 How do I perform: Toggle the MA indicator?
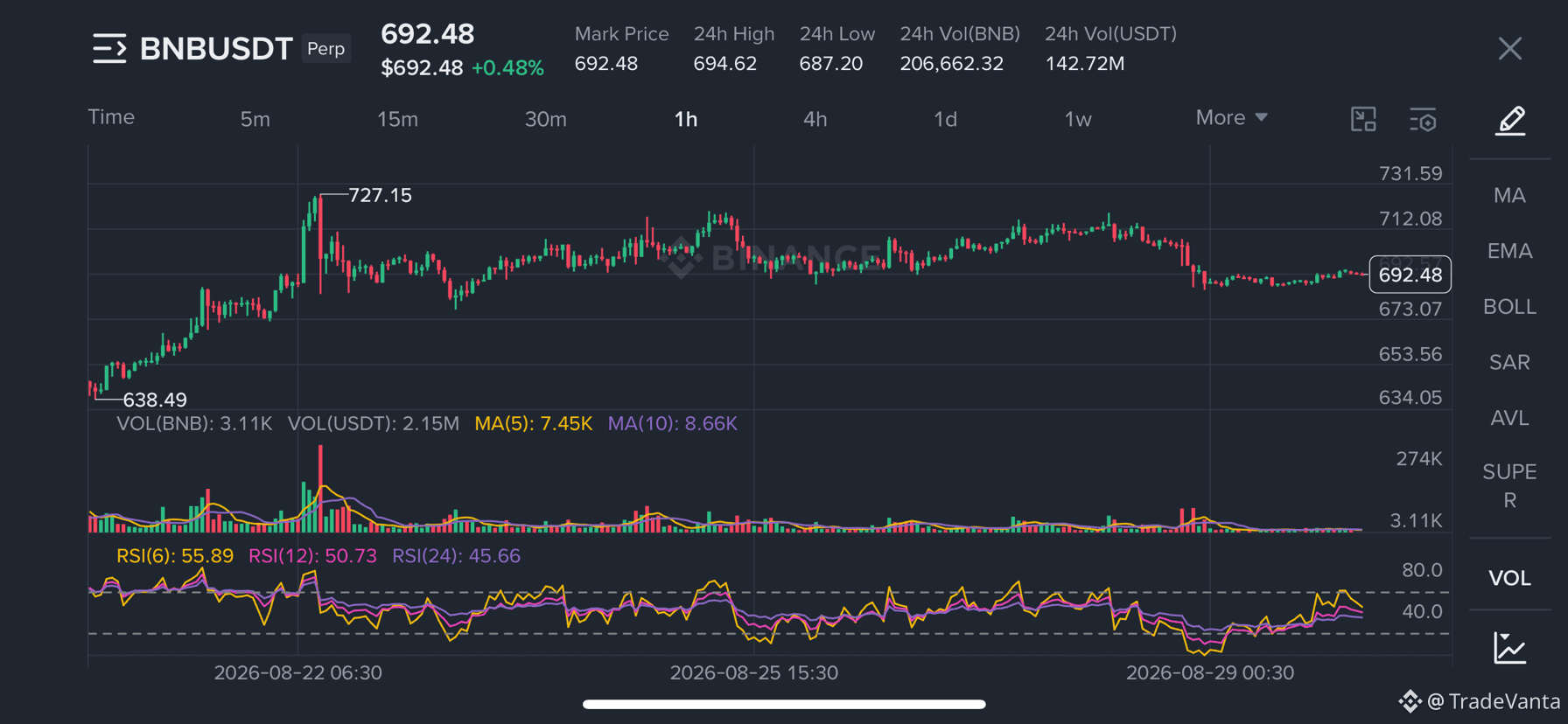pyautogui.click(x=1509, y=195)
